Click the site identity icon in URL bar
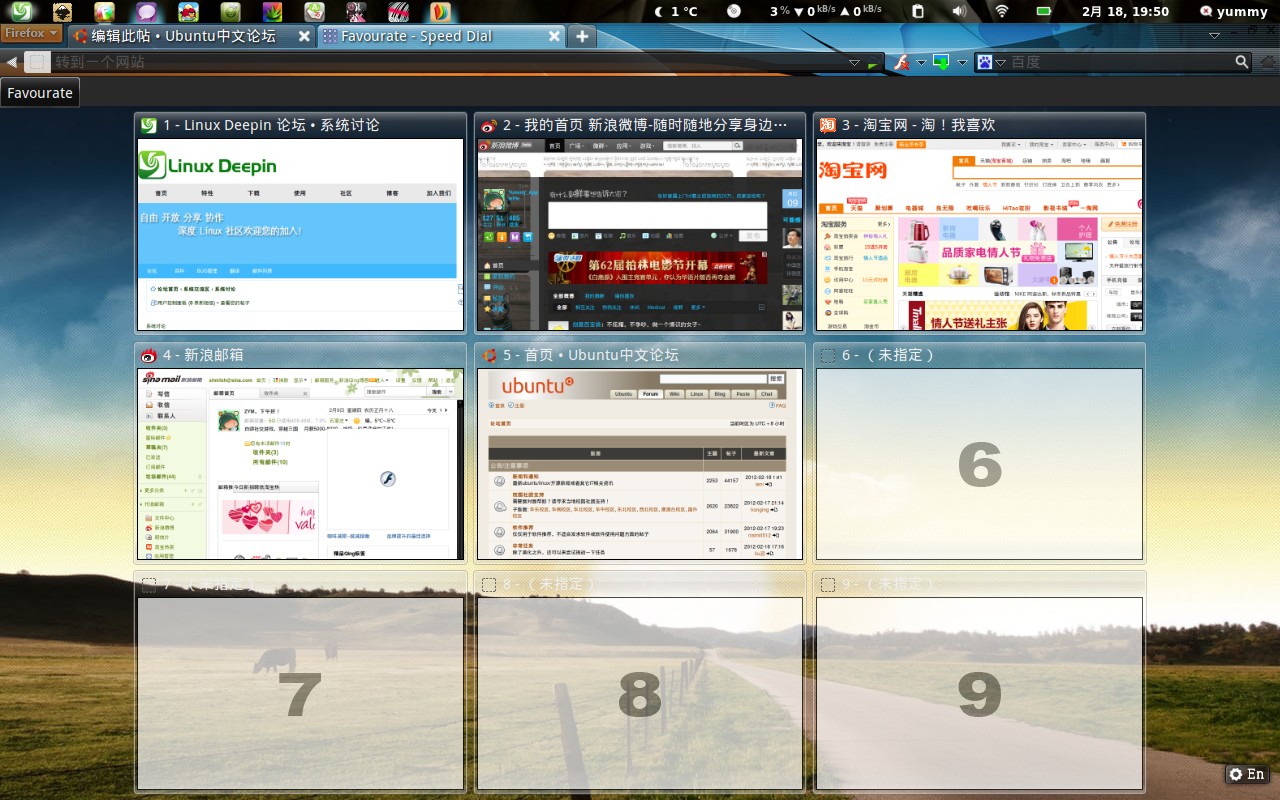This screenshot has width=1280, height=800. tap(37, 62)
